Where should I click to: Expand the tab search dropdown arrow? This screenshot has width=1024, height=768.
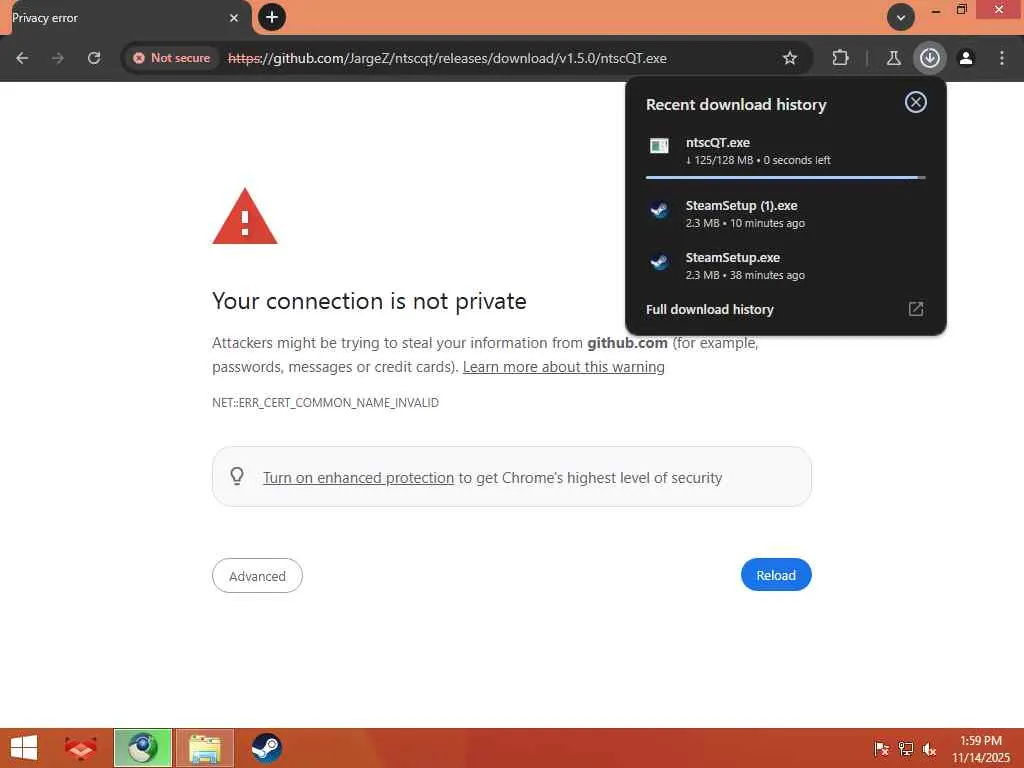901,17
